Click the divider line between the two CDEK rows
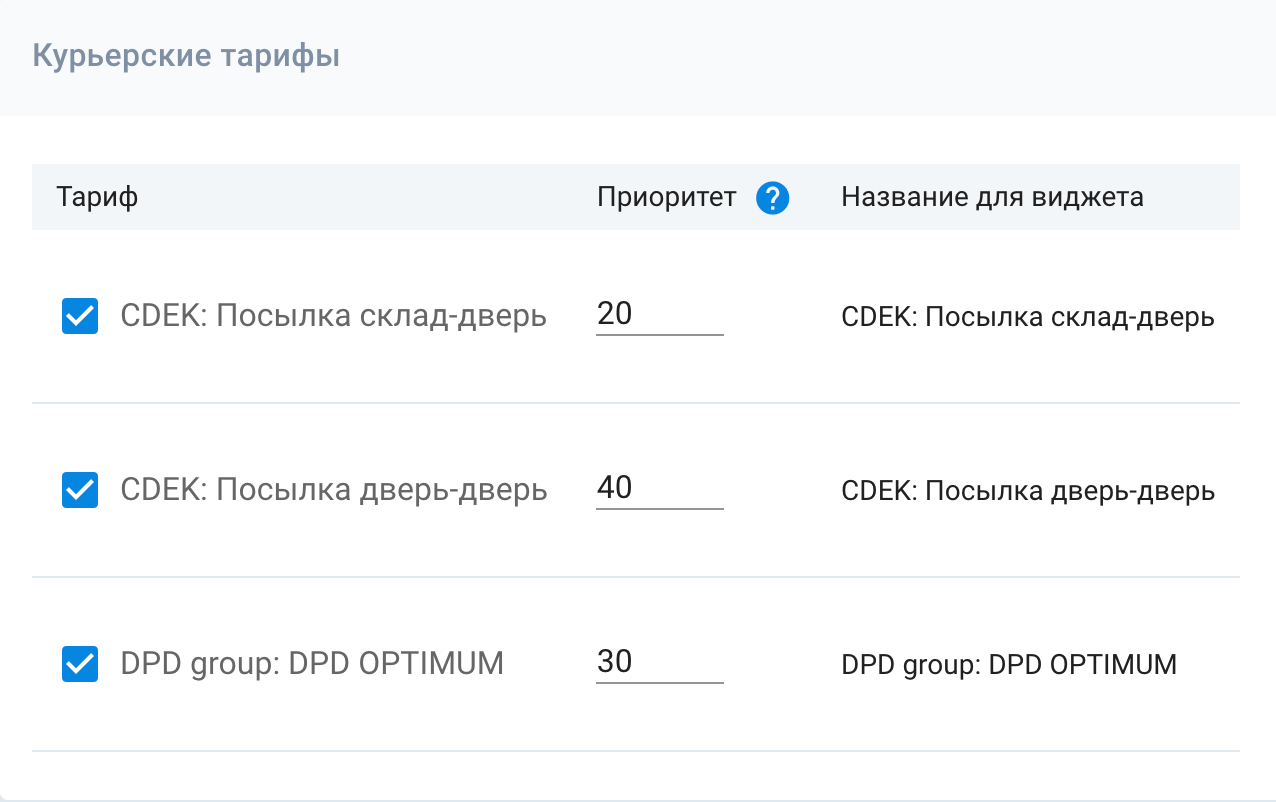 (x=636, y=404)
